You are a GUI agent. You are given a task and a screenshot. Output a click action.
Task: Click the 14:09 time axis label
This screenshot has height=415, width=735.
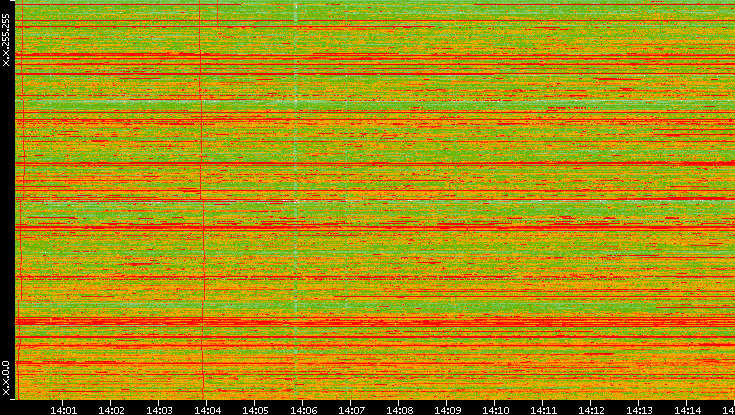pos(447,410)
